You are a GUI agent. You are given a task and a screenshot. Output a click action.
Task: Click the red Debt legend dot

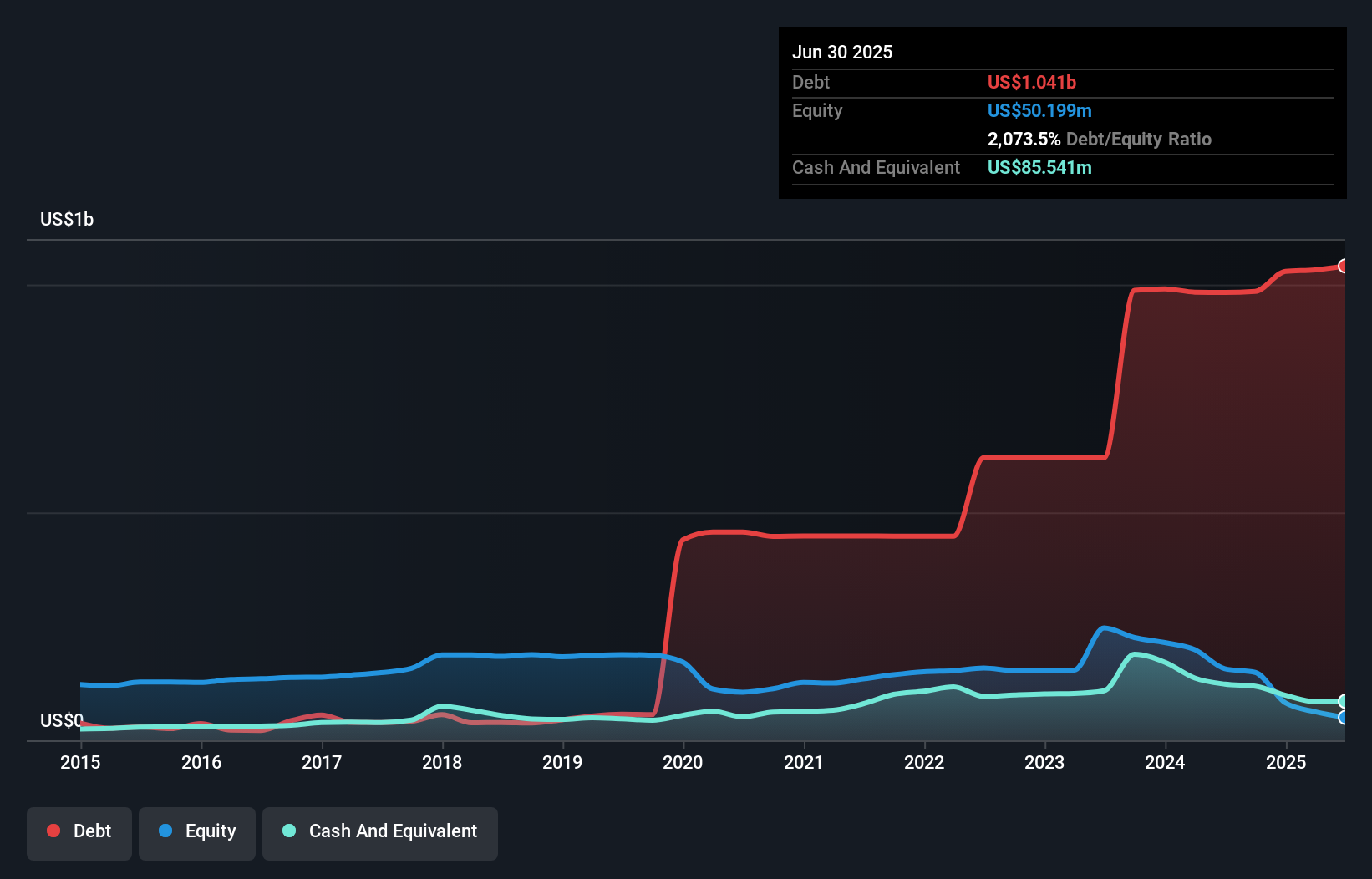coord(53,831)
